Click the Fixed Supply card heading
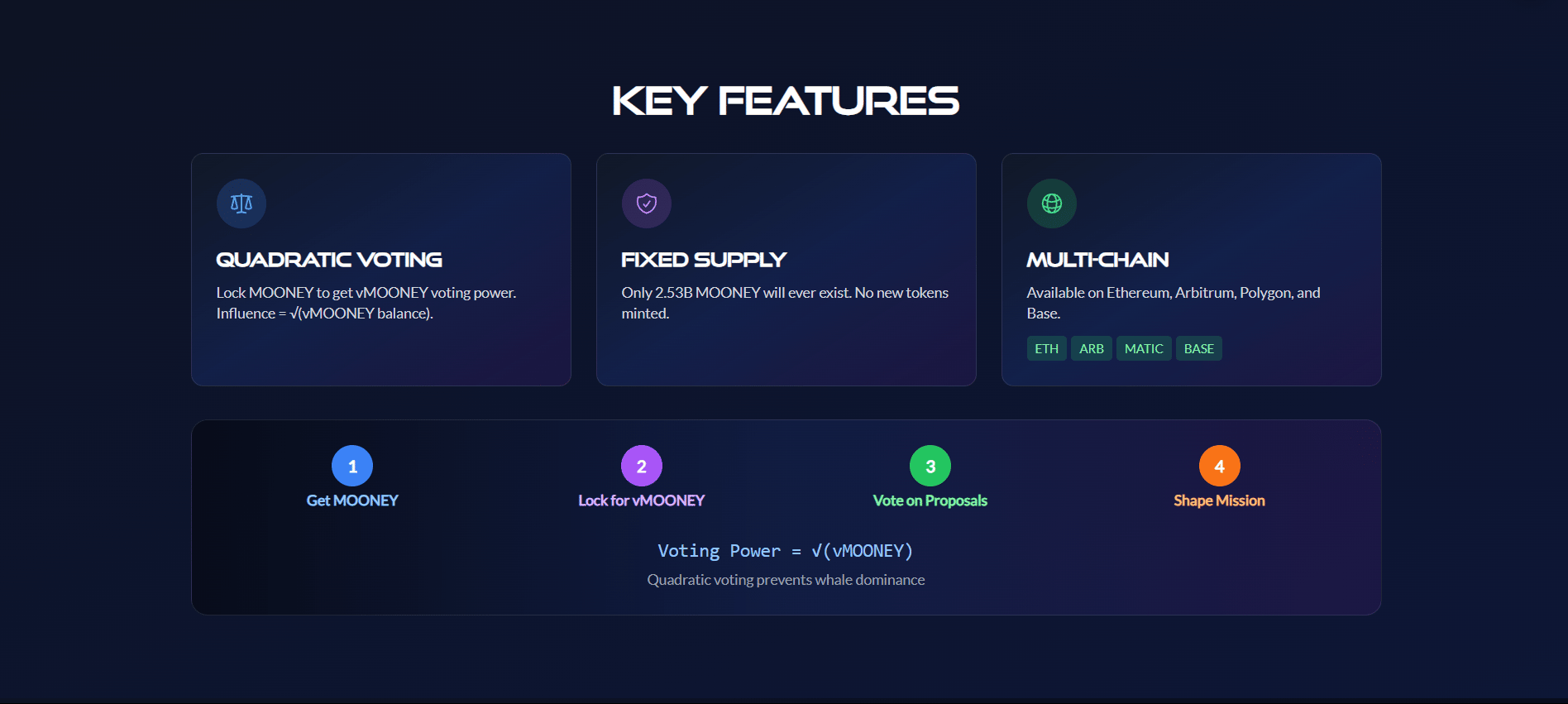The image size is (1568, 704). [x=704, y=260]
